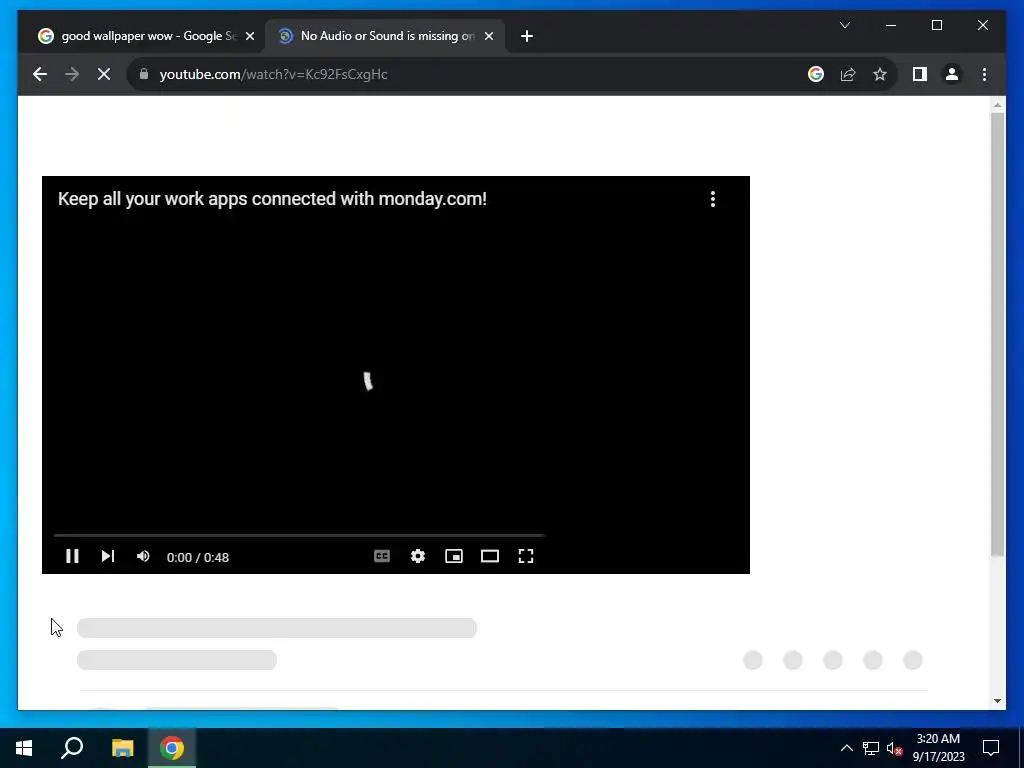Stop loading the page
This screenshot has height=768, width=1024.
click(x=104, y=74)
